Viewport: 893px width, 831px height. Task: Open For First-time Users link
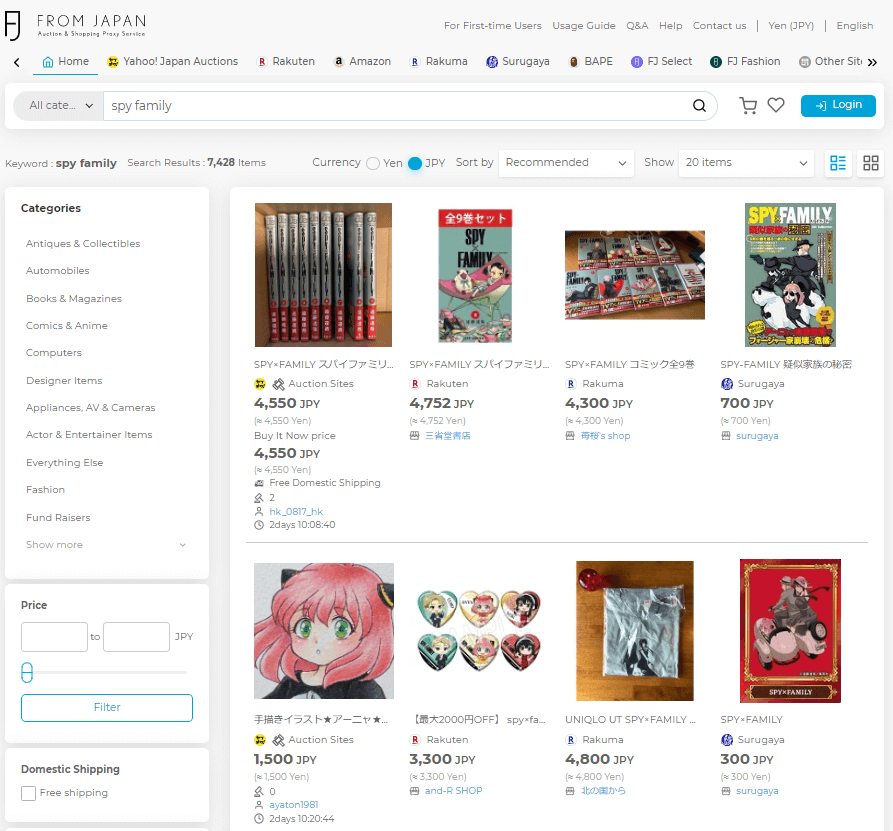tap(493, 26)
